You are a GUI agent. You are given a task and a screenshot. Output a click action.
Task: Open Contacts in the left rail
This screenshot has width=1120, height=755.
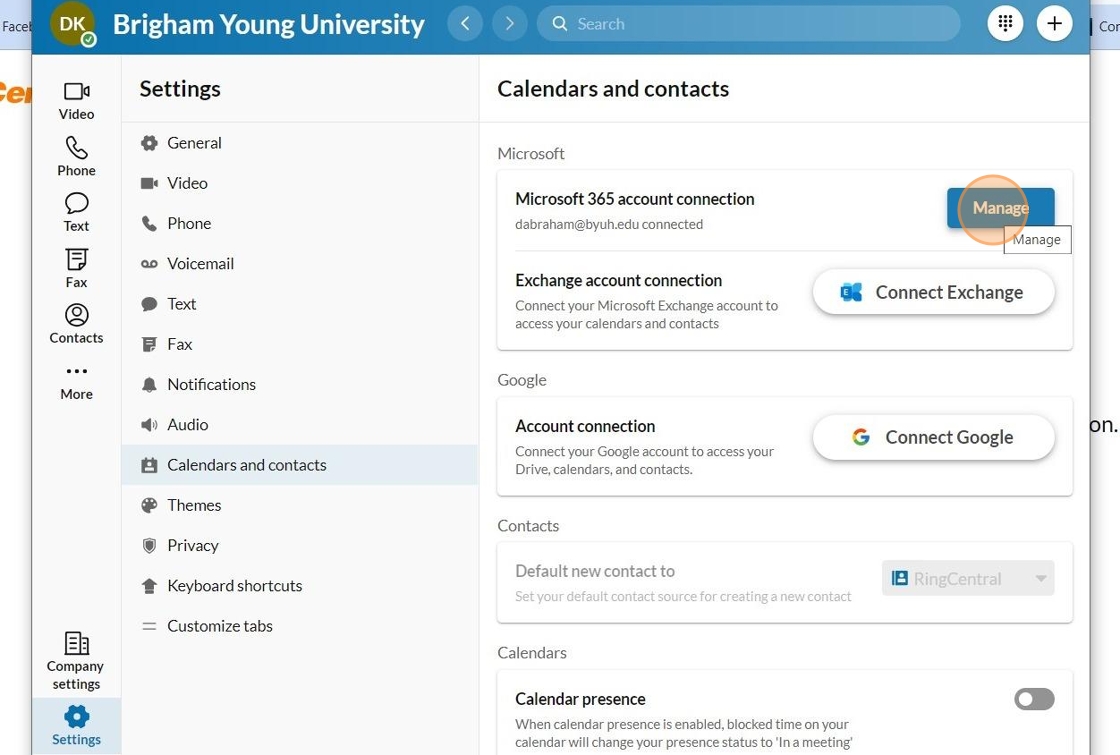(x=76, y=324)
